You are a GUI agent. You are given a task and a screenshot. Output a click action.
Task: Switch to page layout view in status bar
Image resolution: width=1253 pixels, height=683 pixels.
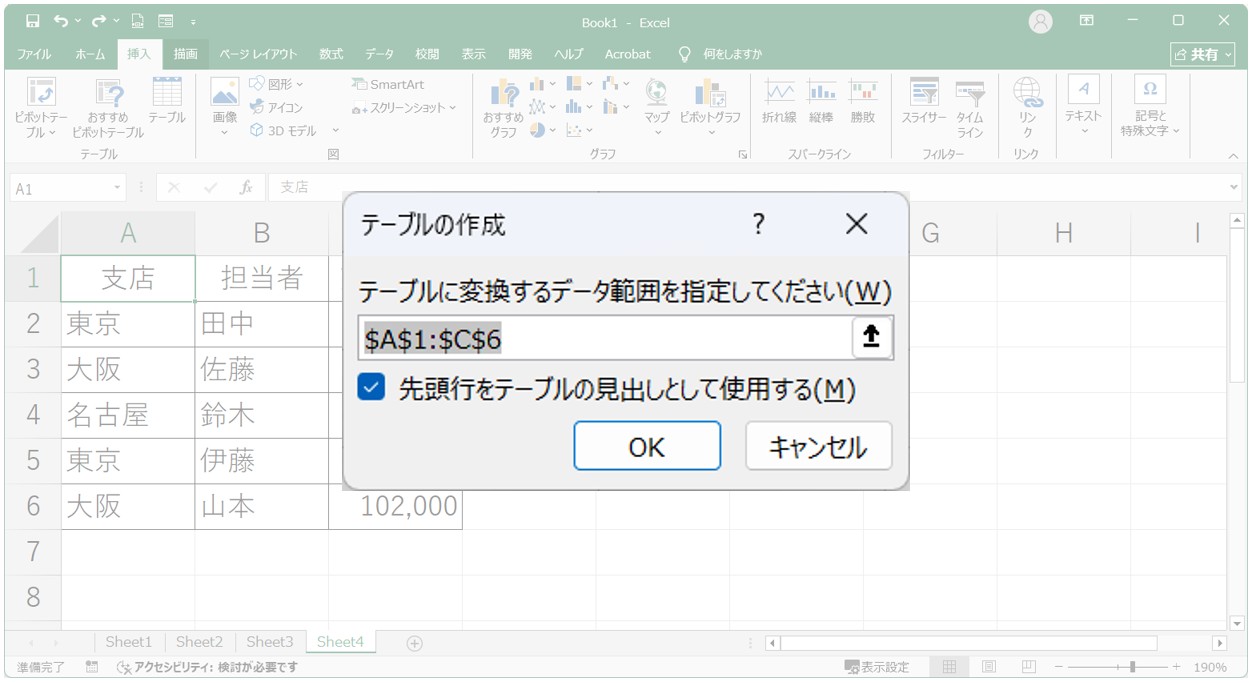(x=988, y=667)
